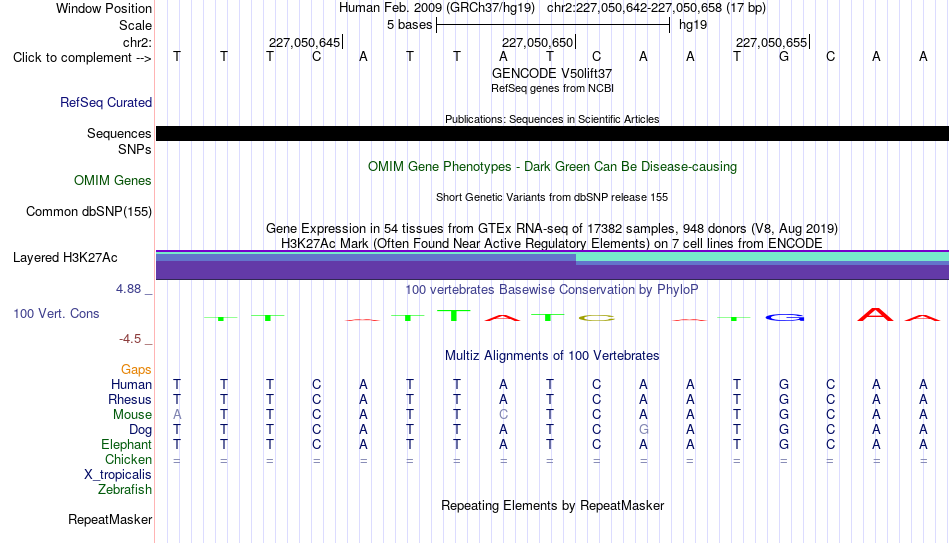This screenshot has width=950, height=543.
Task: Click the G base in the top sequence row
Action: [x=783, y=57]
